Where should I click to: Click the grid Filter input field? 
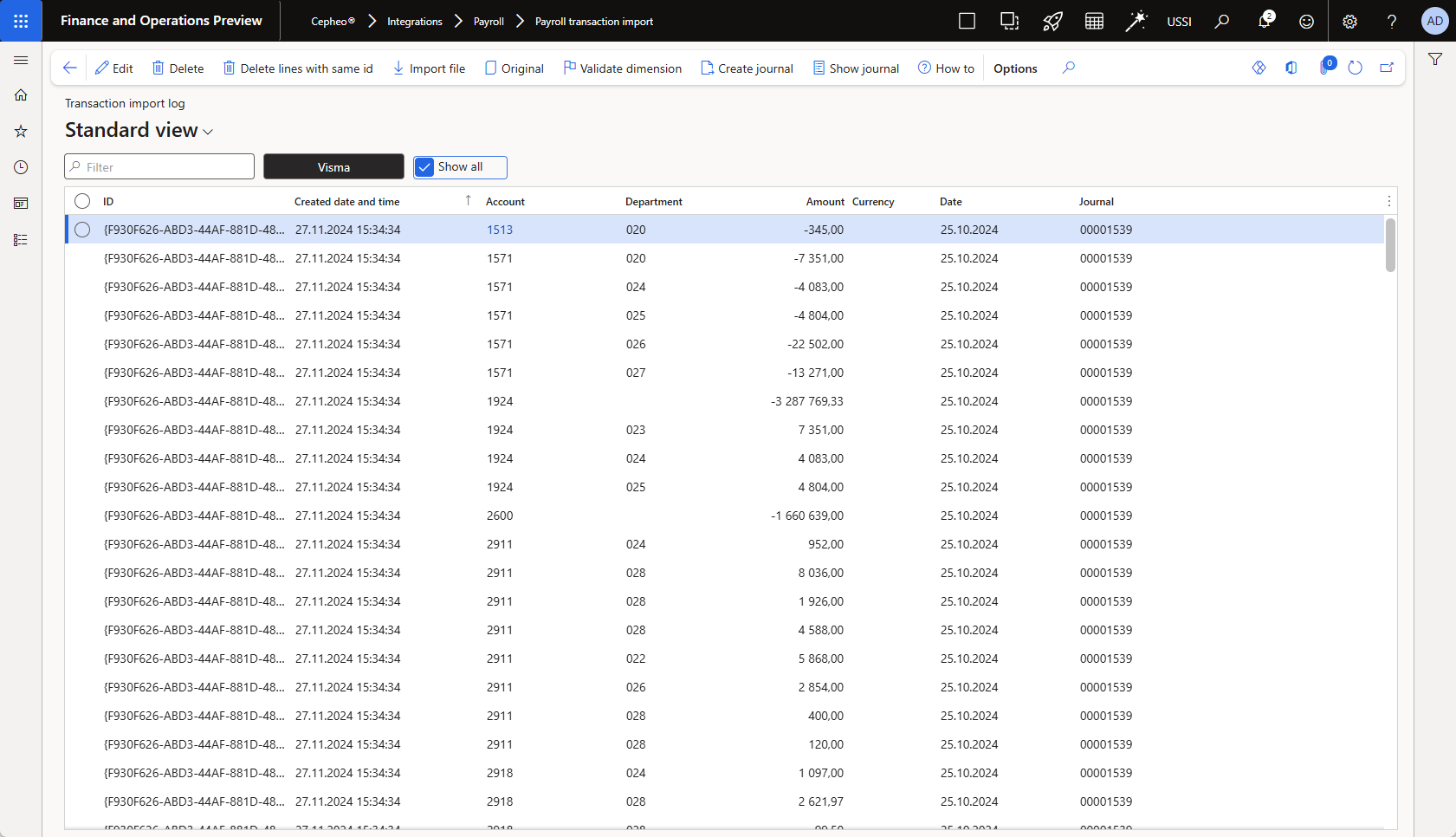[159, 167]
